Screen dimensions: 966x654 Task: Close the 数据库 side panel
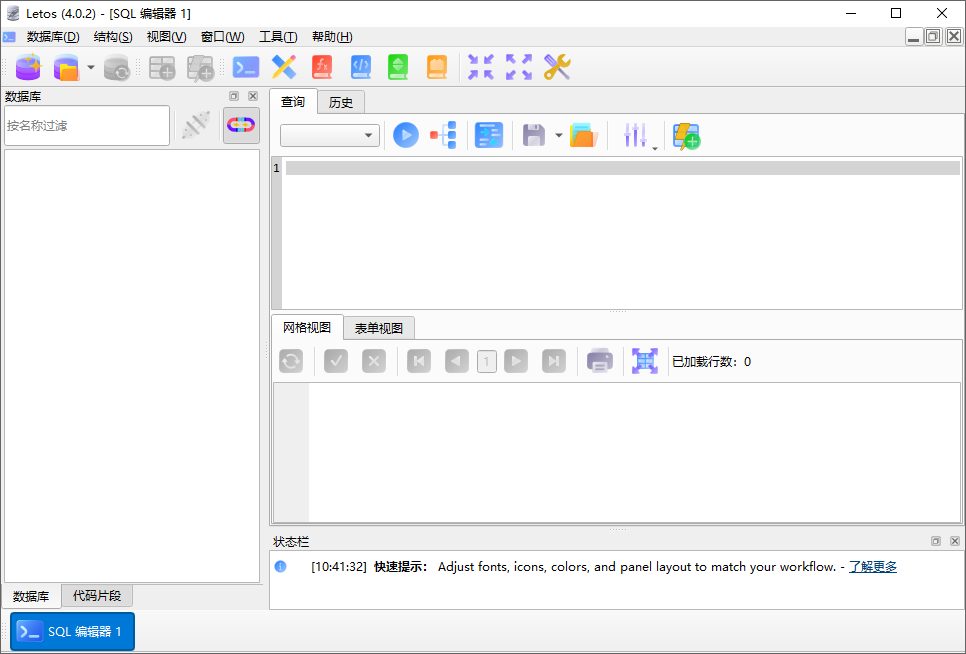tap(253, 96)
